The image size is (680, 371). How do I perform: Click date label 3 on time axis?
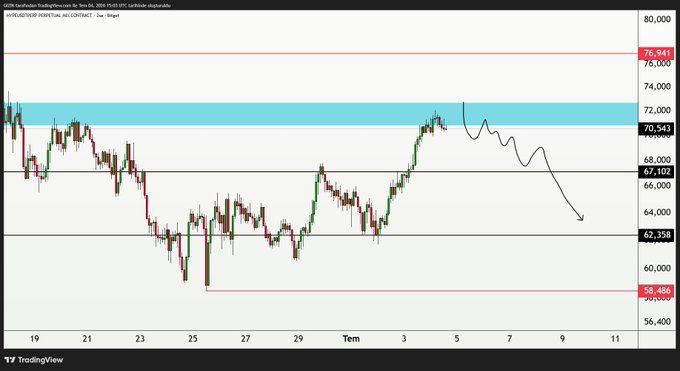(404, 339)
